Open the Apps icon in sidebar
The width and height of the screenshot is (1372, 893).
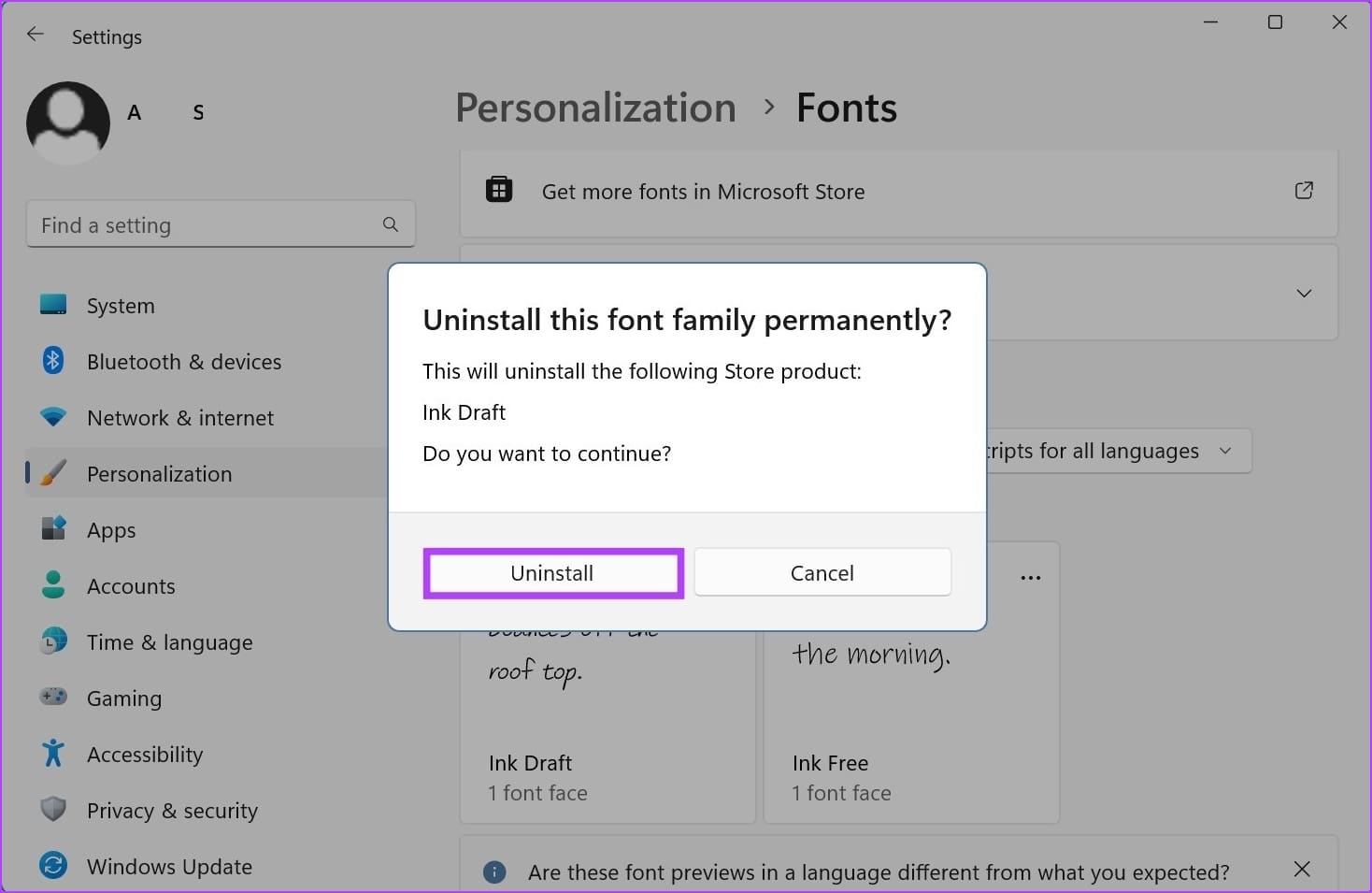53,529
